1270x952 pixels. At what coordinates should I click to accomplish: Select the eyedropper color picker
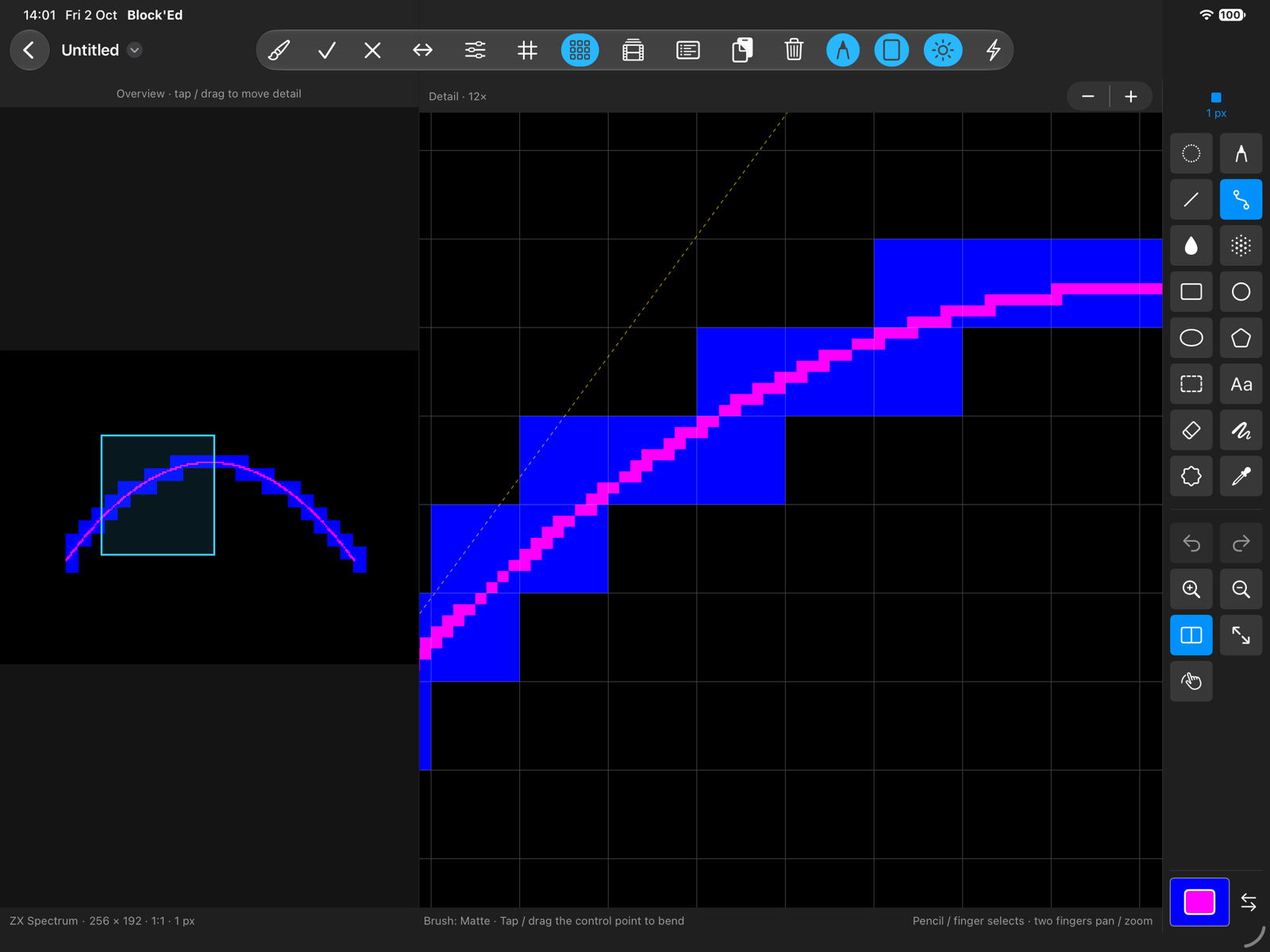click(x=1241, y=476)
